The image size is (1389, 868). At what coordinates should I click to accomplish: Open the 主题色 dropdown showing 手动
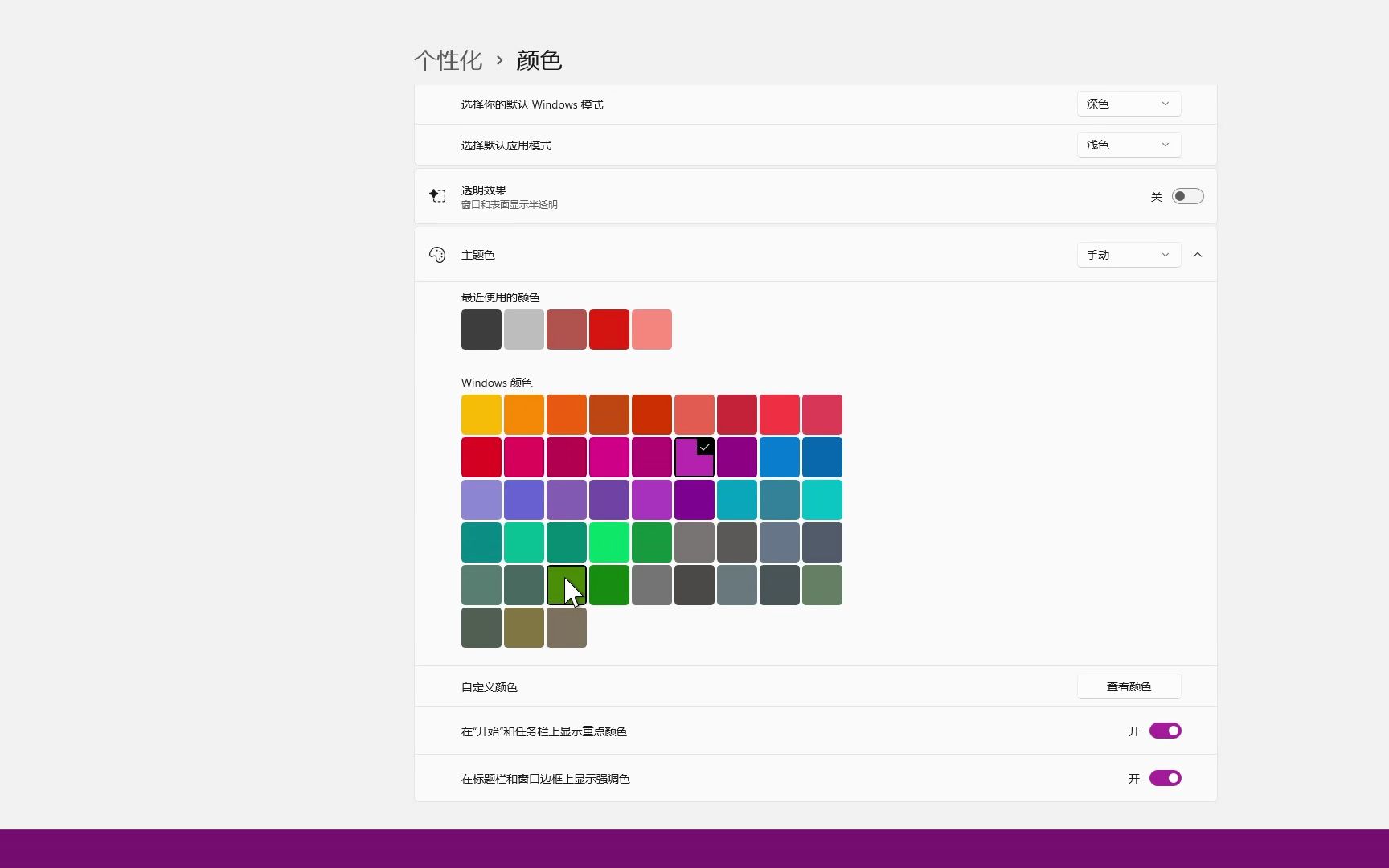pos(1129,255)
